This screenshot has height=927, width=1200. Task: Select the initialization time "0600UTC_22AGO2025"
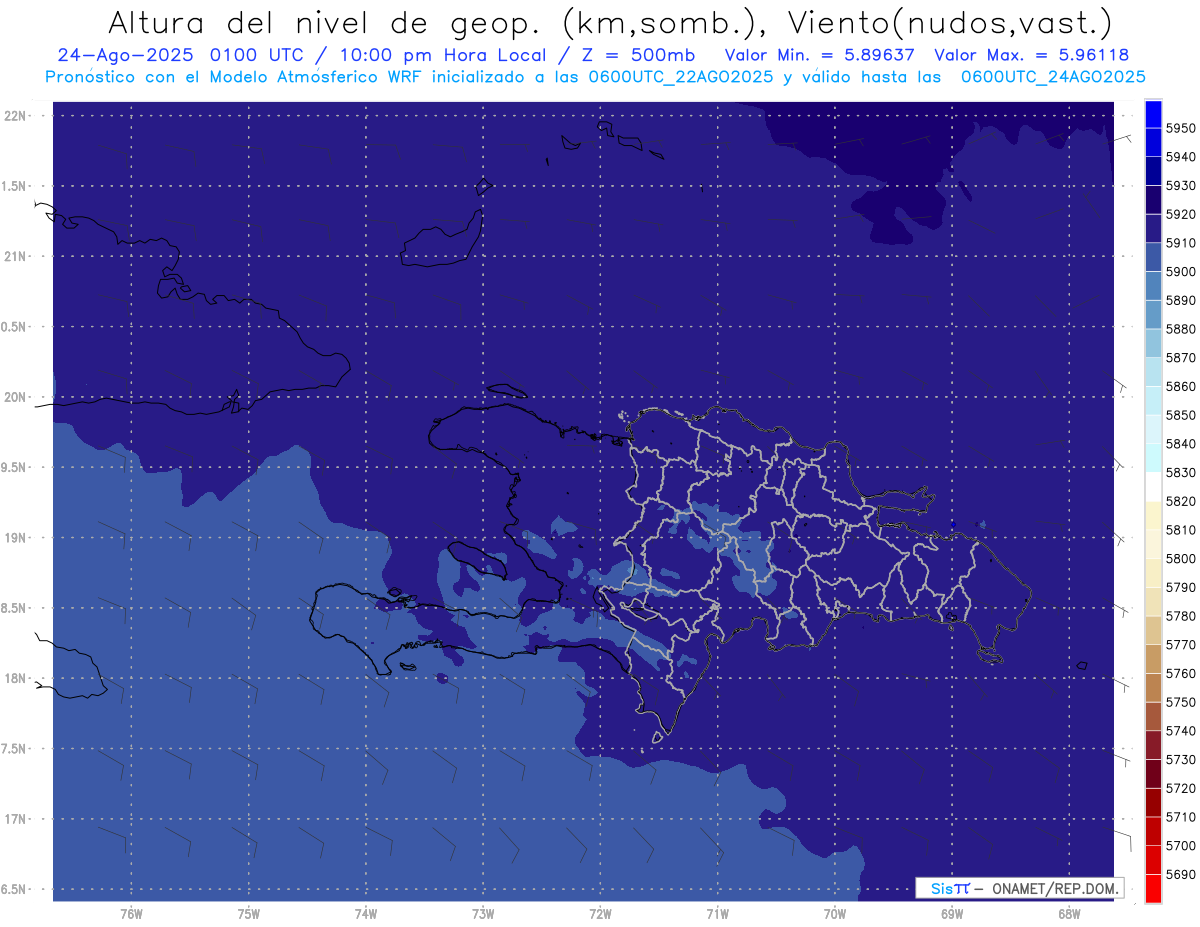pyautogui.click(x=682, y=77)
